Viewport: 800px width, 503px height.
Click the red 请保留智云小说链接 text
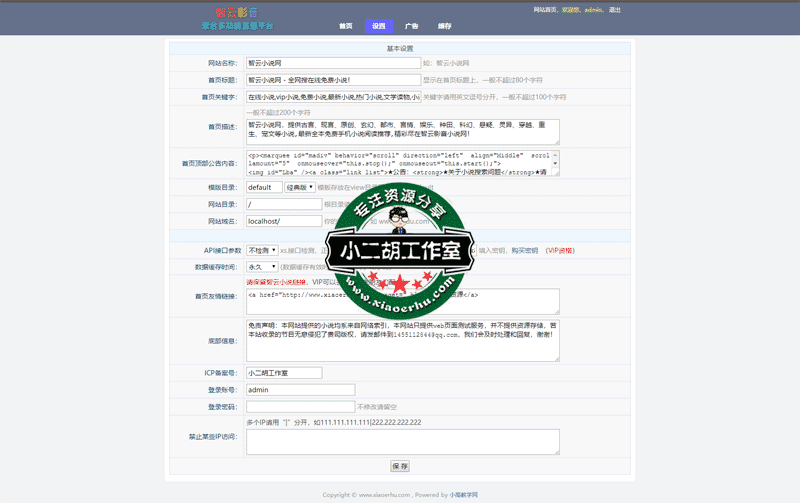click(276, 282)
